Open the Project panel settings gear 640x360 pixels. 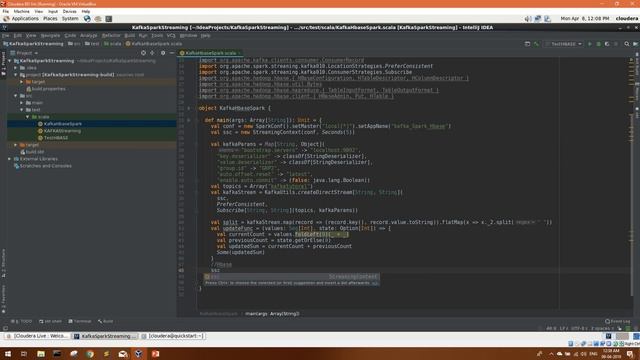click(163, 53)
